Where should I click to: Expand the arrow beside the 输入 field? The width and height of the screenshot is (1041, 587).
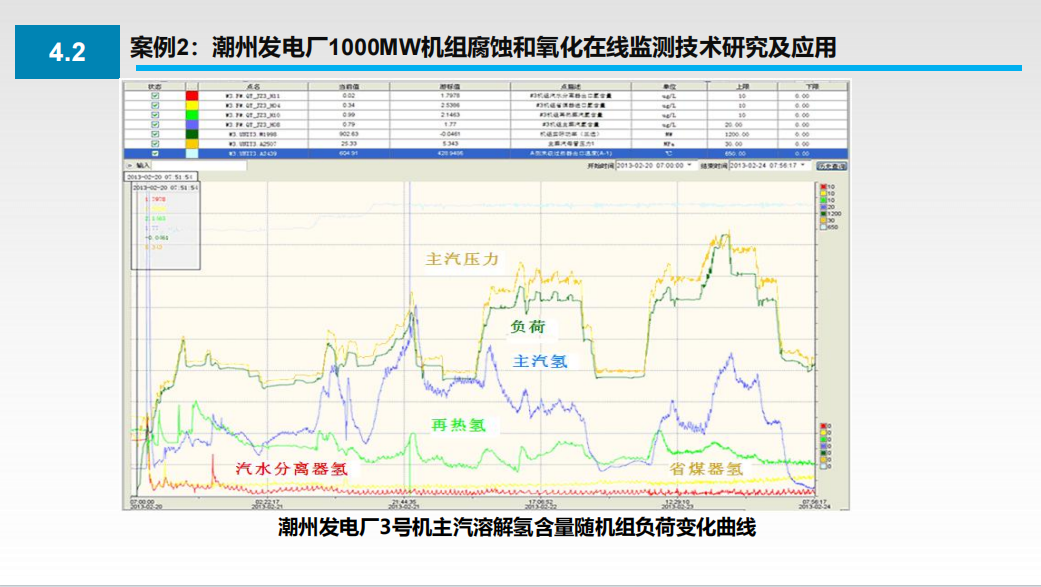(x=128, y=165)
